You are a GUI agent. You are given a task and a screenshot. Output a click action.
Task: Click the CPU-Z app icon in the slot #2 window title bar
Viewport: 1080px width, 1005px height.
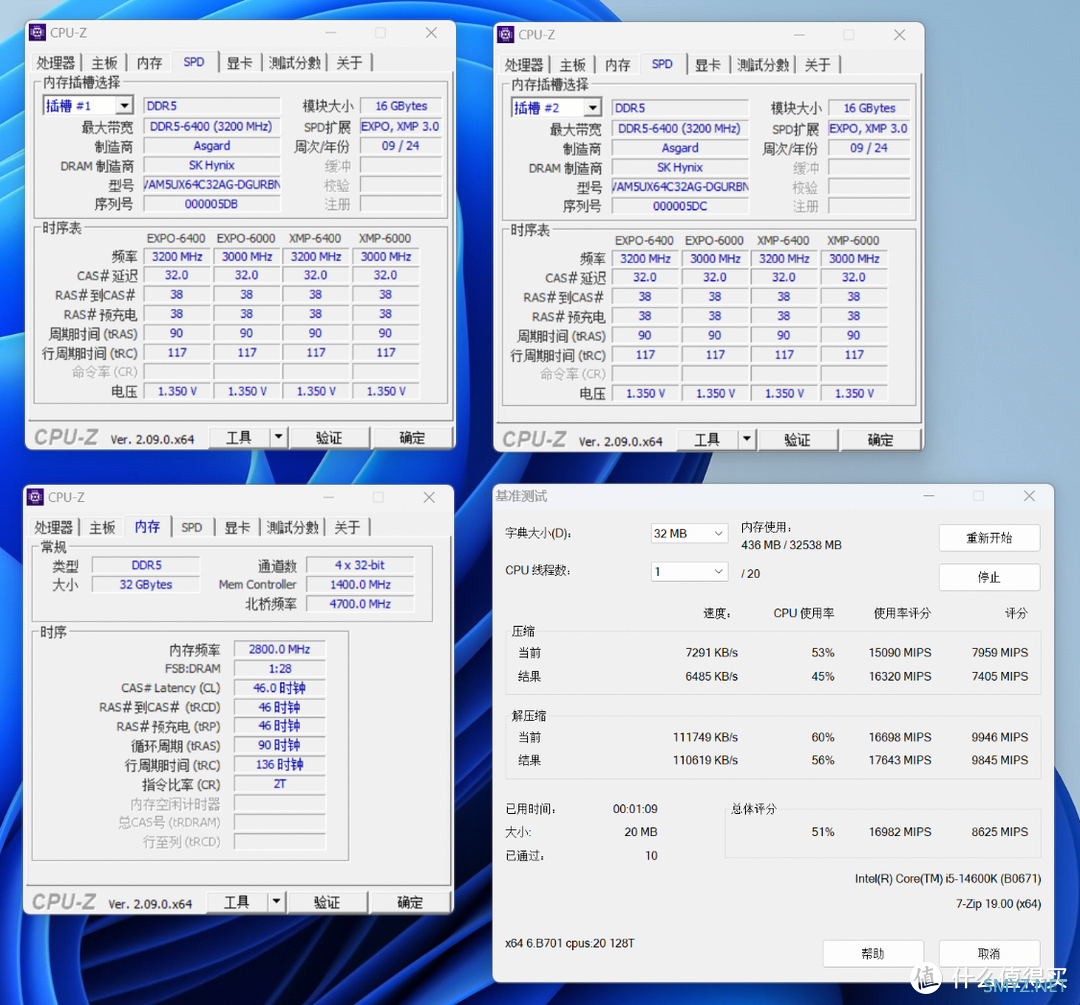coord(506,34)
